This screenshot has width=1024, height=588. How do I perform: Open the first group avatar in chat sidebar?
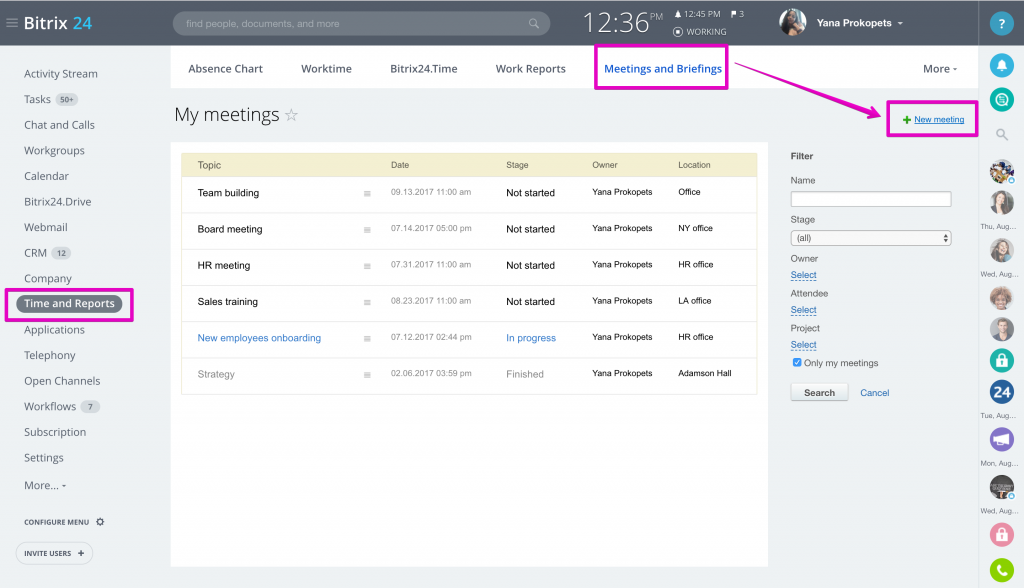click(x=1001, y=172)
